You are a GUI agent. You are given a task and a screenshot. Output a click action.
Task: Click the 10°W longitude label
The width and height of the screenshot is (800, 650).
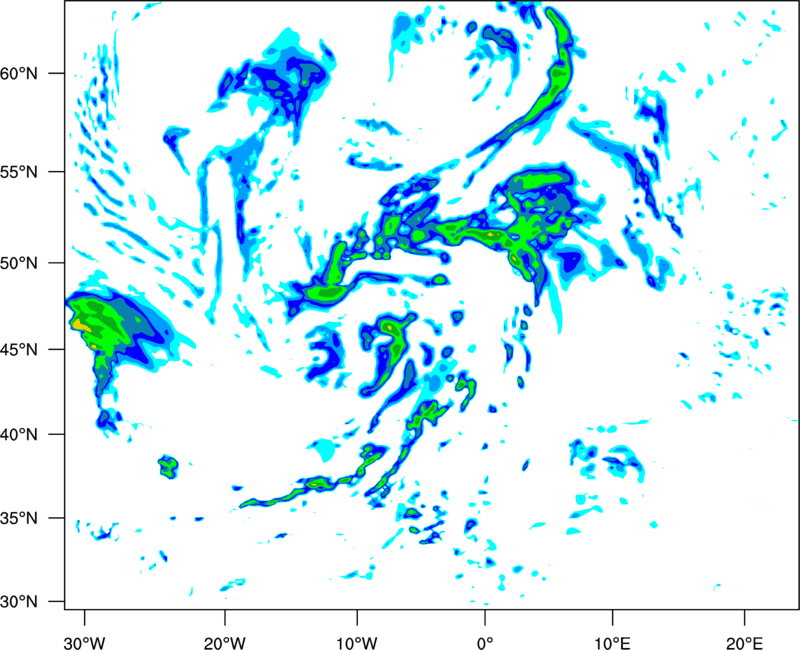pyautogui.click(x=356, y=643)
